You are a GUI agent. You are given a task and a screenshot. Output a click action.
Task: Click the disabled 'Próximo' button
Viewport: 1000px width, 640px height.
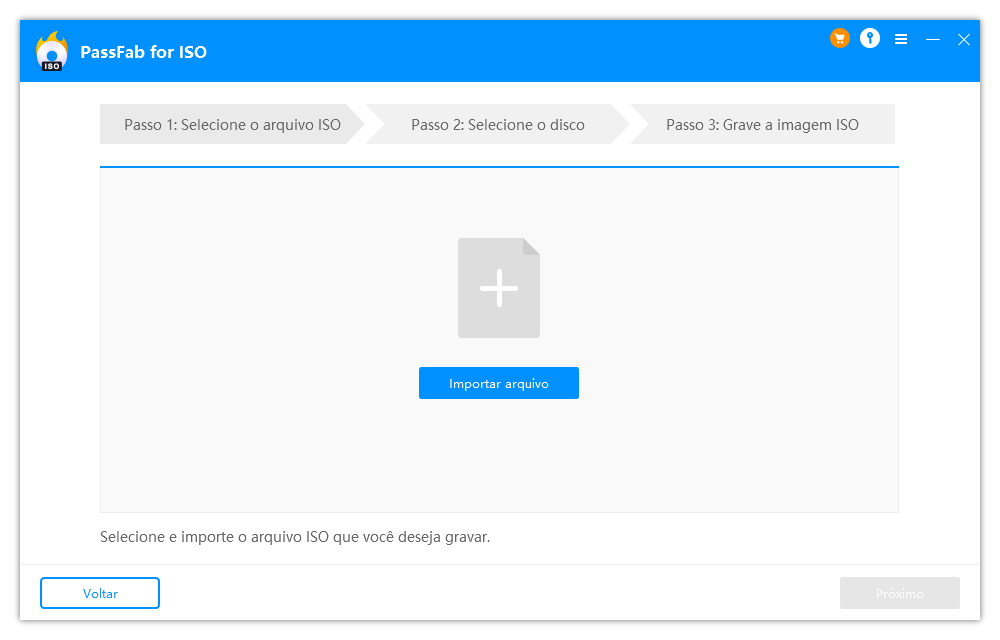(899, 593)
